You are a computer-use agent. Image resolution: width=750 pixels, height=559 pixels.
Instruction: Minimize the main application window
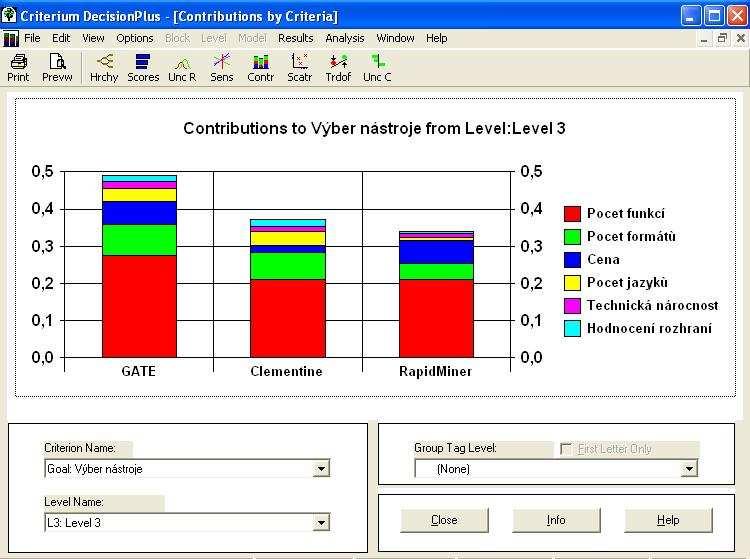690,16
